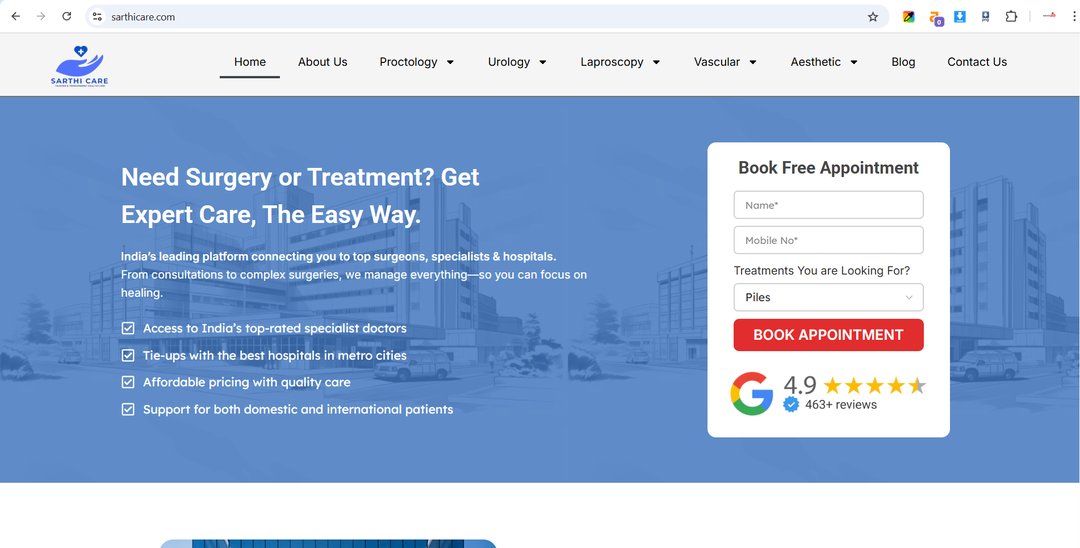The image size is (1080, 548).
Task: Reload the page using the refresh icon
Action: click(67, 17)
